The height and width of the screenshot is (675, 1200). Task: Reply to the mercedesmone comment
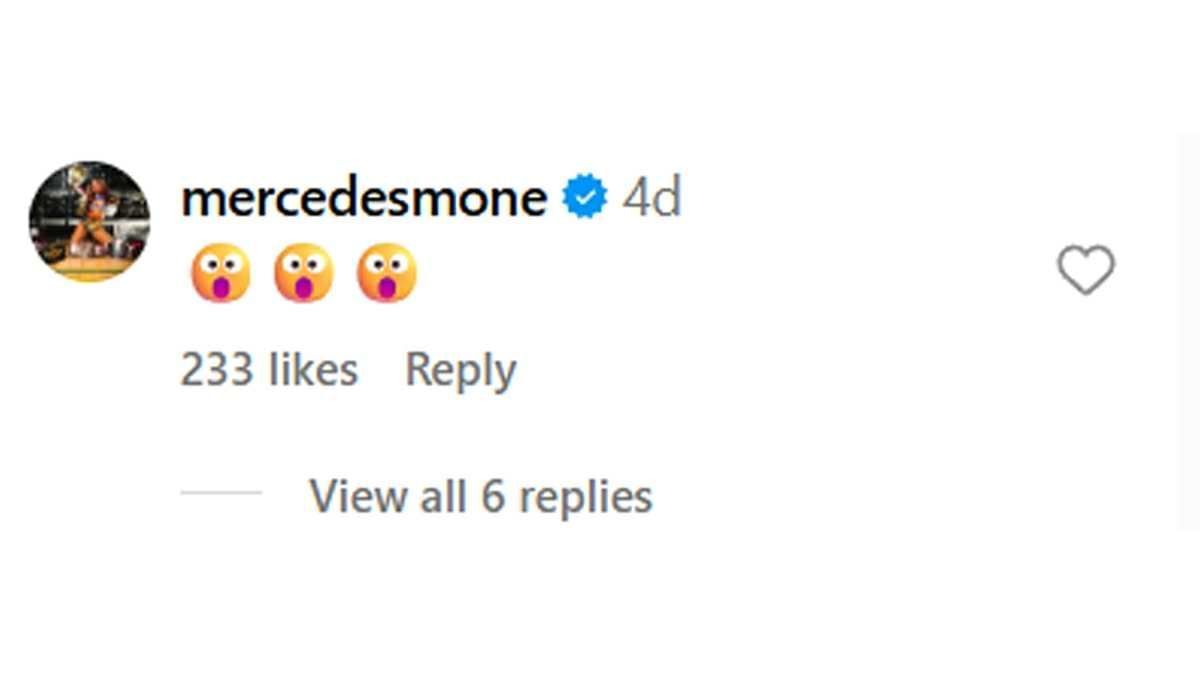coord(460,371)
